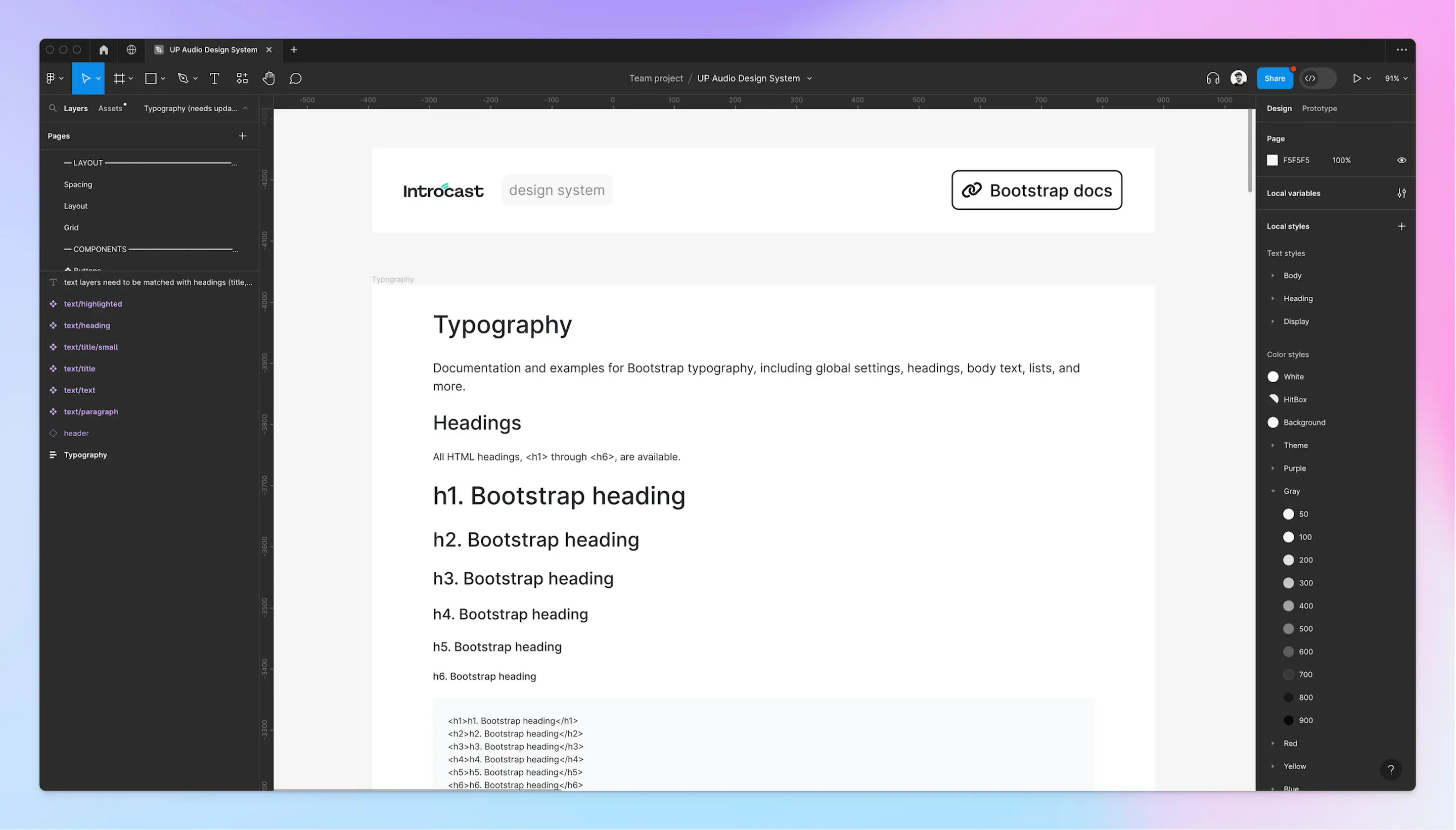Select the Frame tool

pyautogui.click(x=119, y=78)
